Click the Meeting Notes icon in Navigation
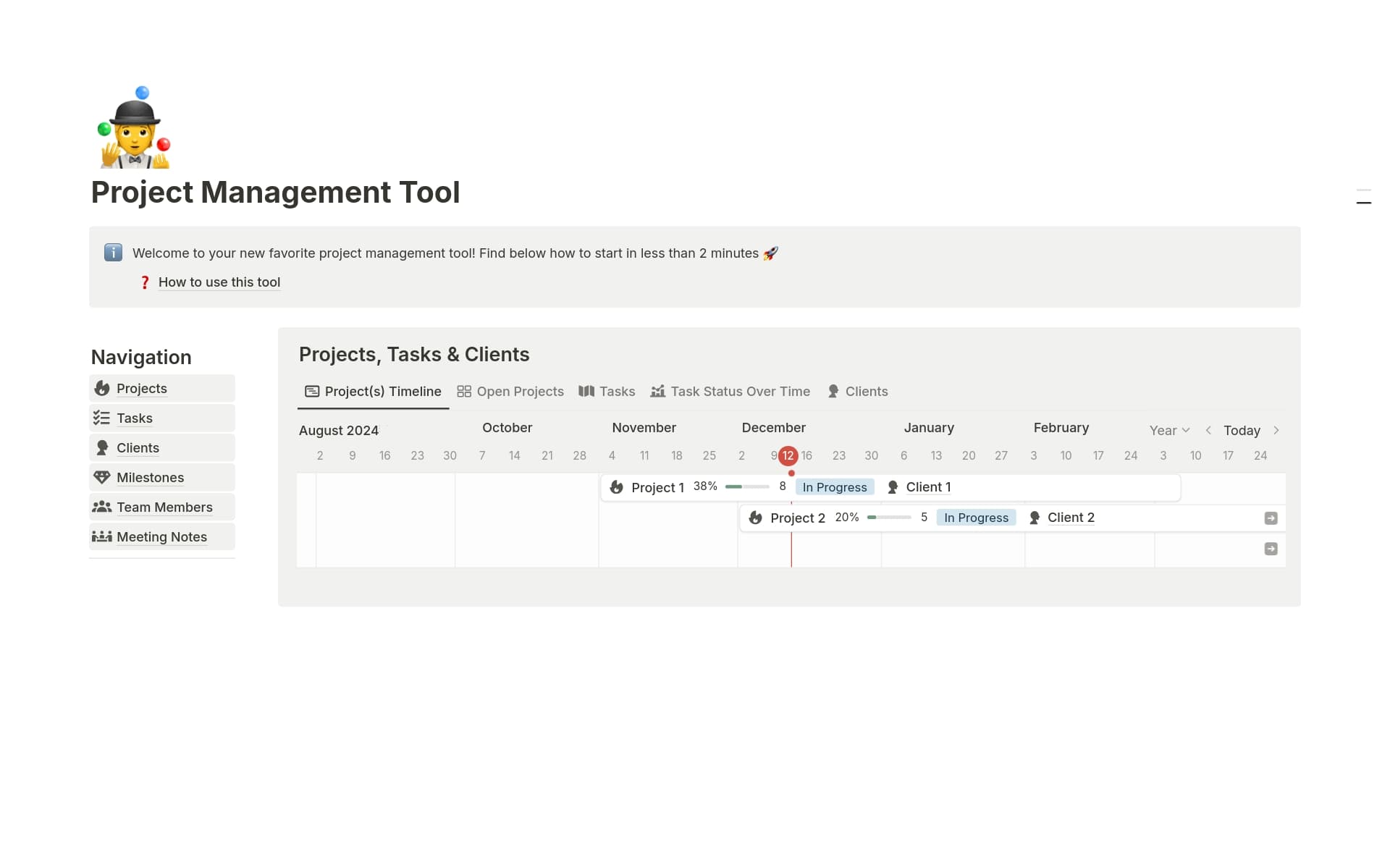 [102, 536]
